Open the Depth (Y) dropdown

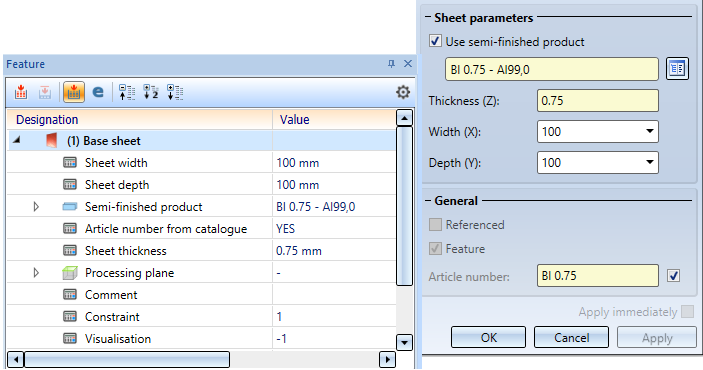[x=649, y=162]
